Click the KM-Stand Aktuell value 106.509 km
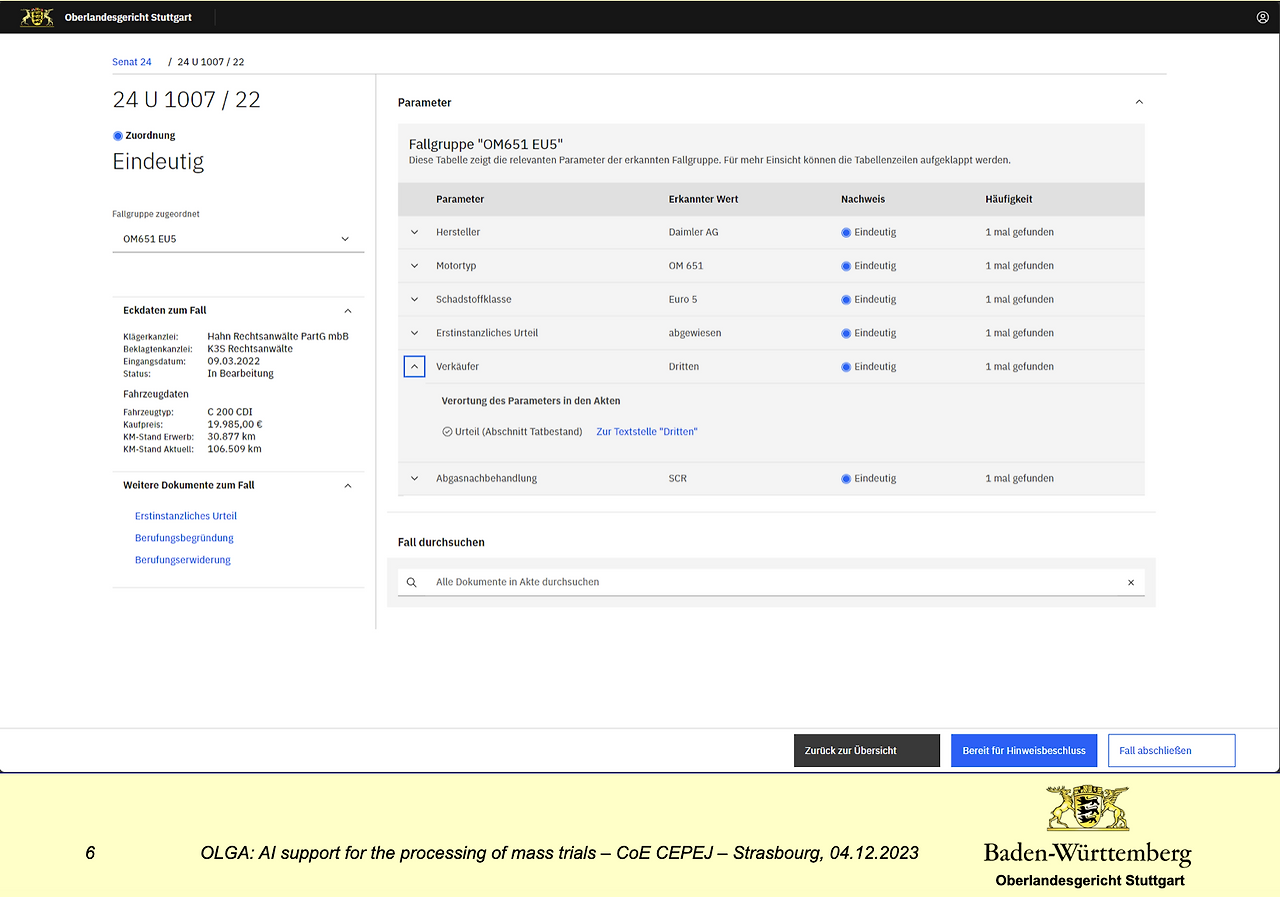This screenshot has width=1280, height=897. click(234, 449)
